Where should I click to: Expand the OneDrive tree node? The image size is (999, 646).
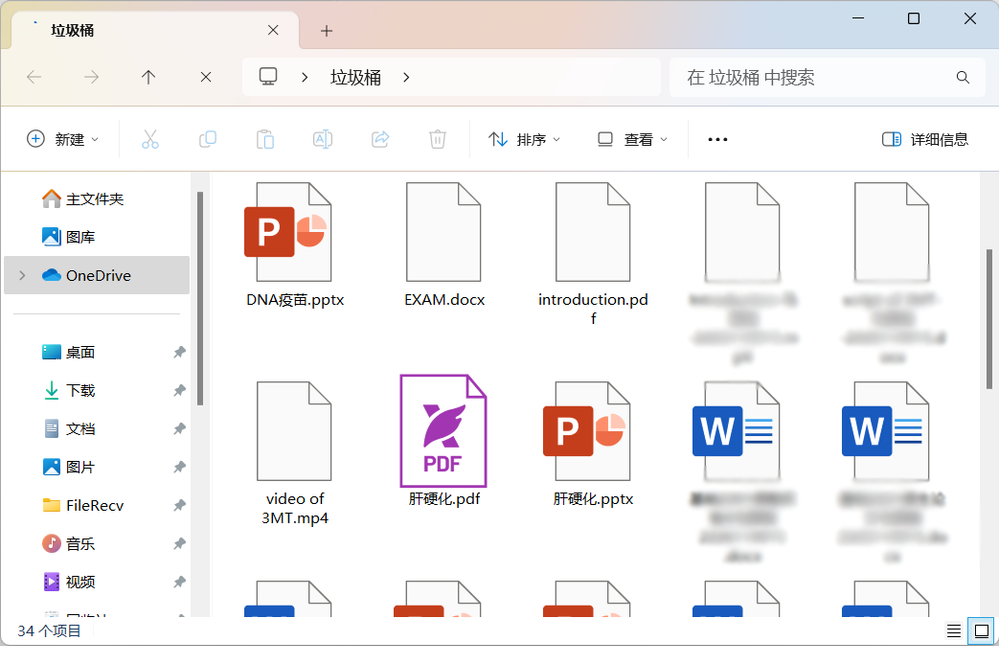tap(22, 275)
